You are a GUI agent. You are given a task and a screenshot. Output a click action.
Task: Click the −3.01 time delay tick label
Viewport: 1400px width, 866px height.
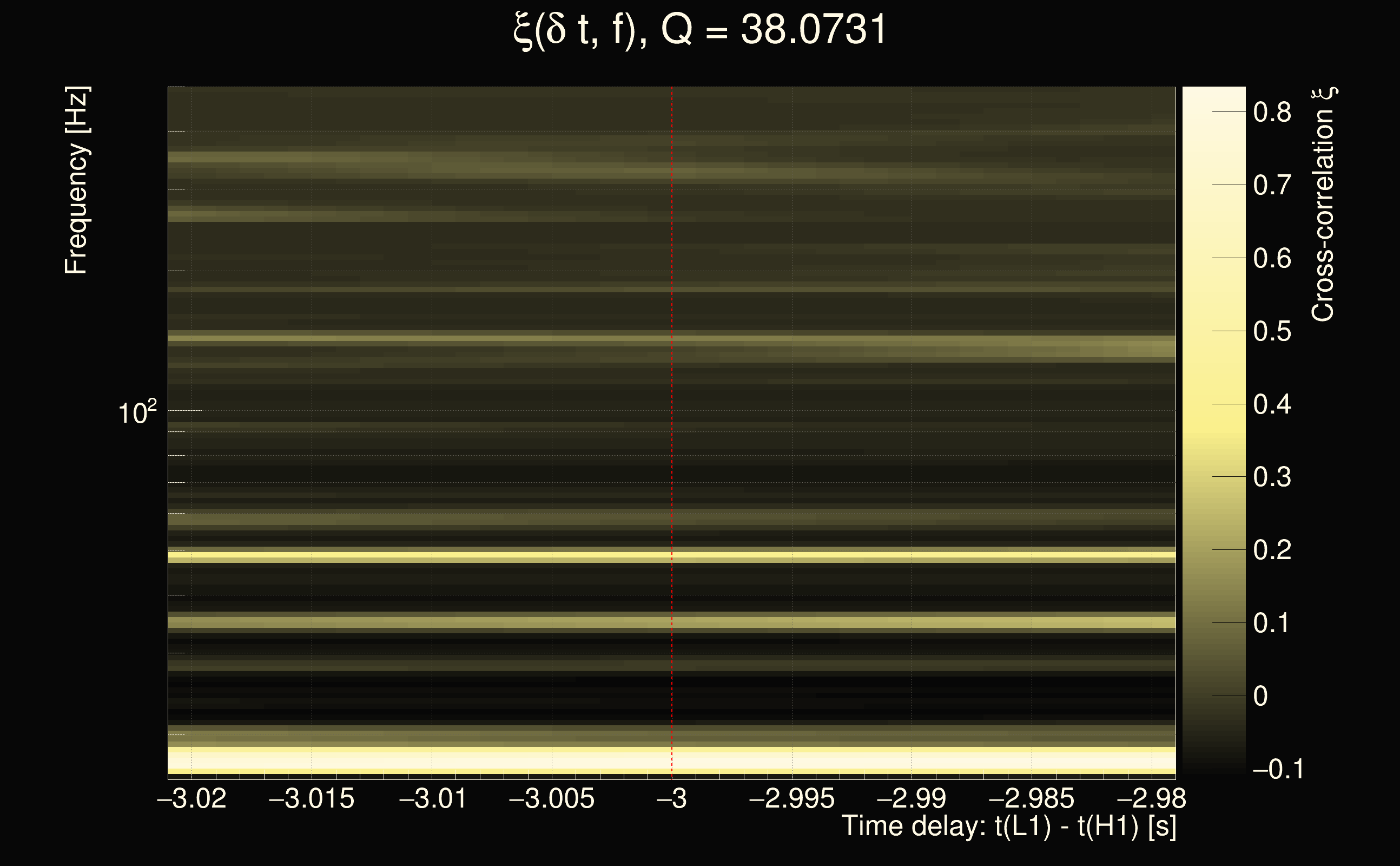[432, 798]
